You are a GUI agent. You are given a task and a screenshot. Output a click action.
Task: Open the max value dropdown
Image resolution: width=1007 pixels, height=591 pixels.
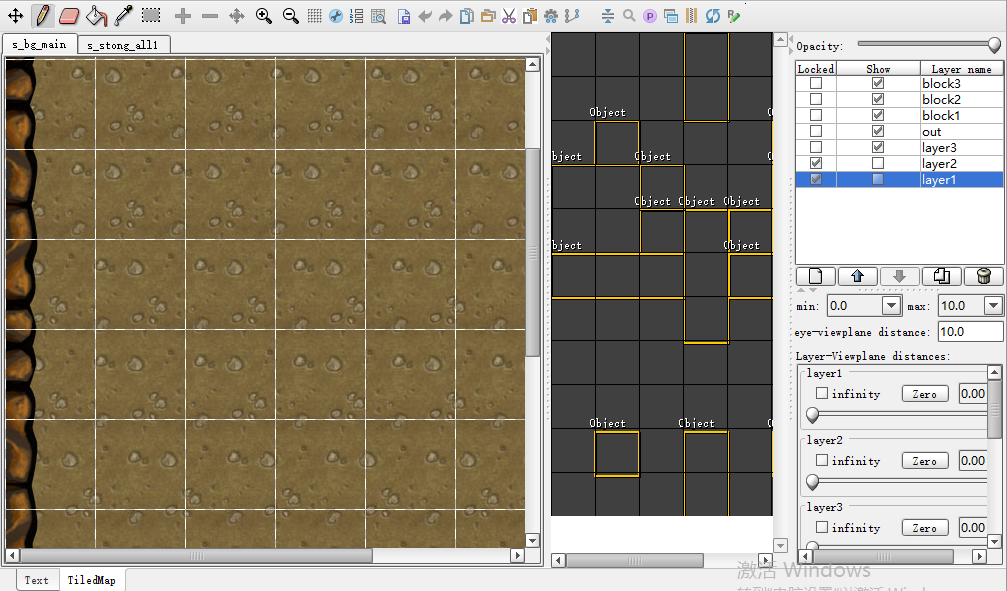tap(994, 306)
